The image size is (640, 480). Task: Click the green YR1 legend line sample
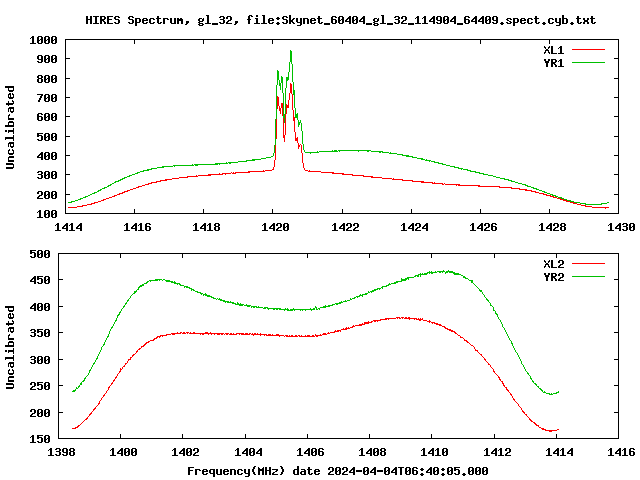pyautogui.click(x=588, y=63)
